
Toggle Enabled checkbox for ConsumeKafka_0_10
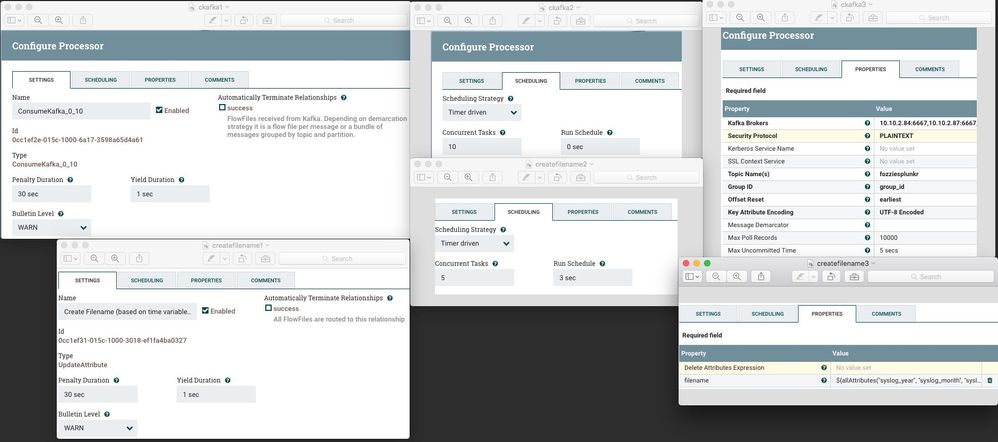tap(159, 110)
